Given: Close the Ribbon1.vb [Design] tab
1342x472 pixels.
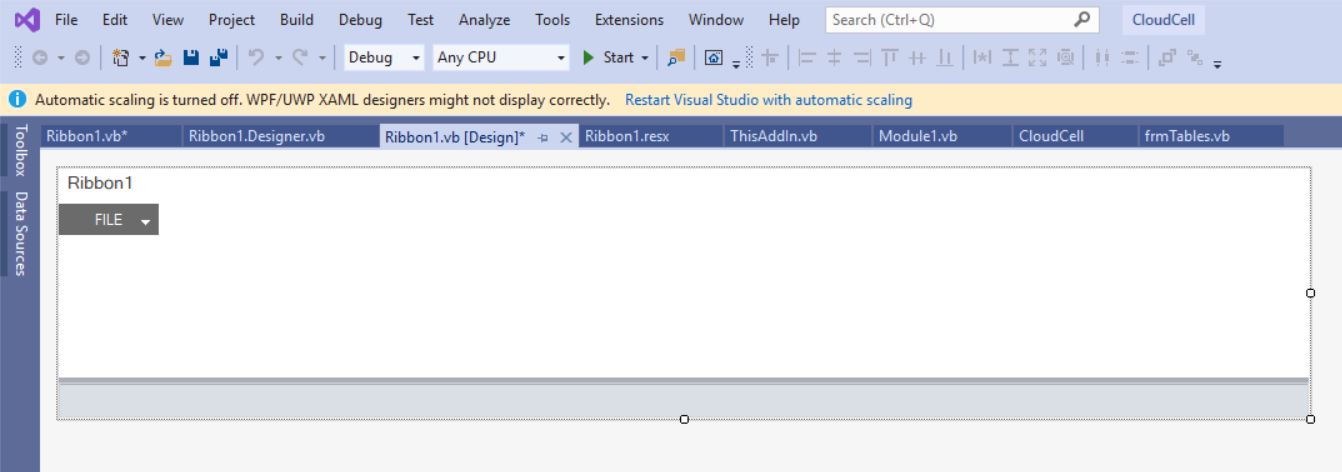Looking at the screenshot, I should coord(565,137).
